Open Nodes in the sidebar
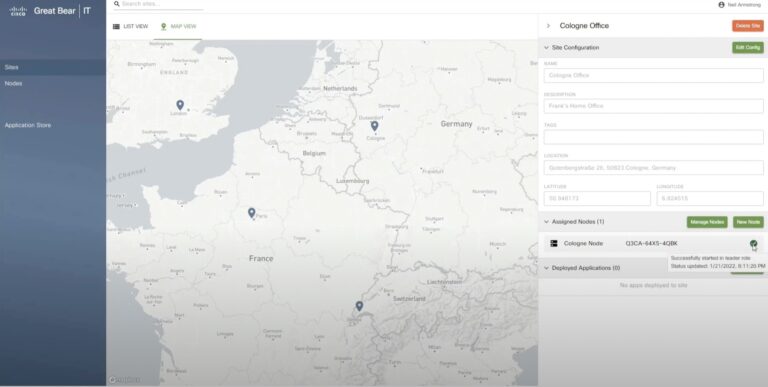The height and width of the screenshot is (387, 768). [13, 83]
